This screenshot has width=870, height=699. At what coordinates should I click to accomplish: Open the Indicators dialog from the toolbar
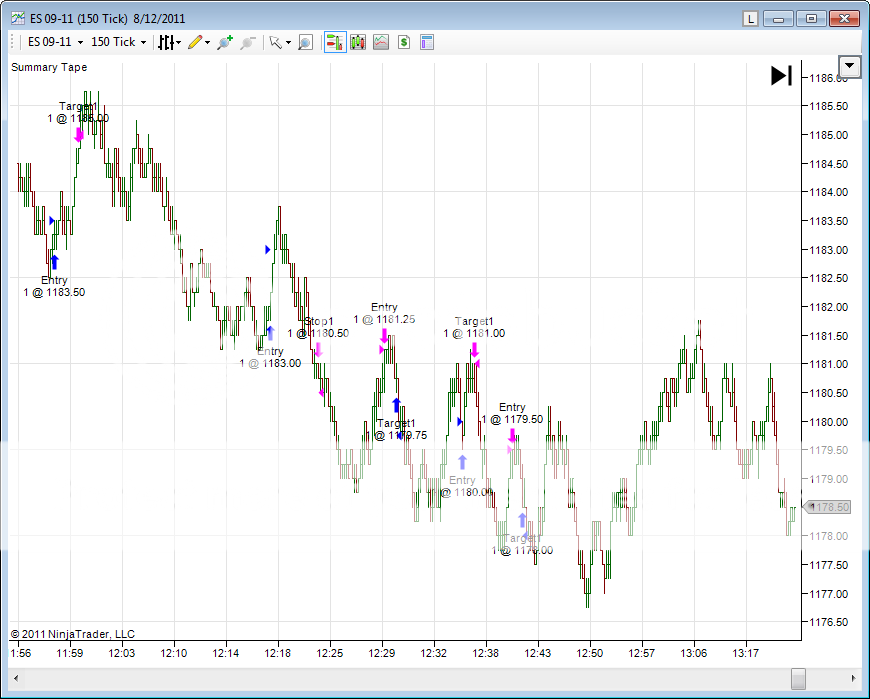pyautogui.click(x=168, y=42)
